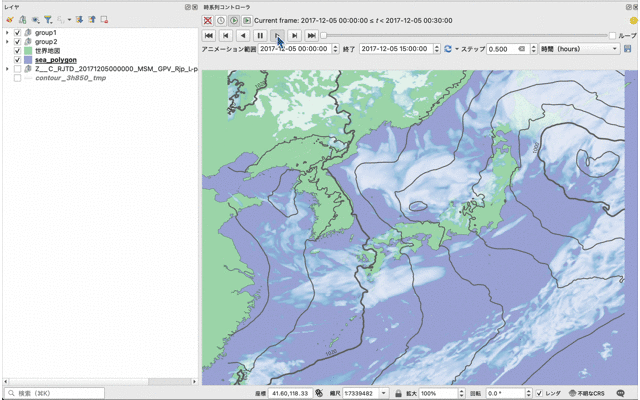
Task: Click the export animation save icon
Action: tap(628, 49)
